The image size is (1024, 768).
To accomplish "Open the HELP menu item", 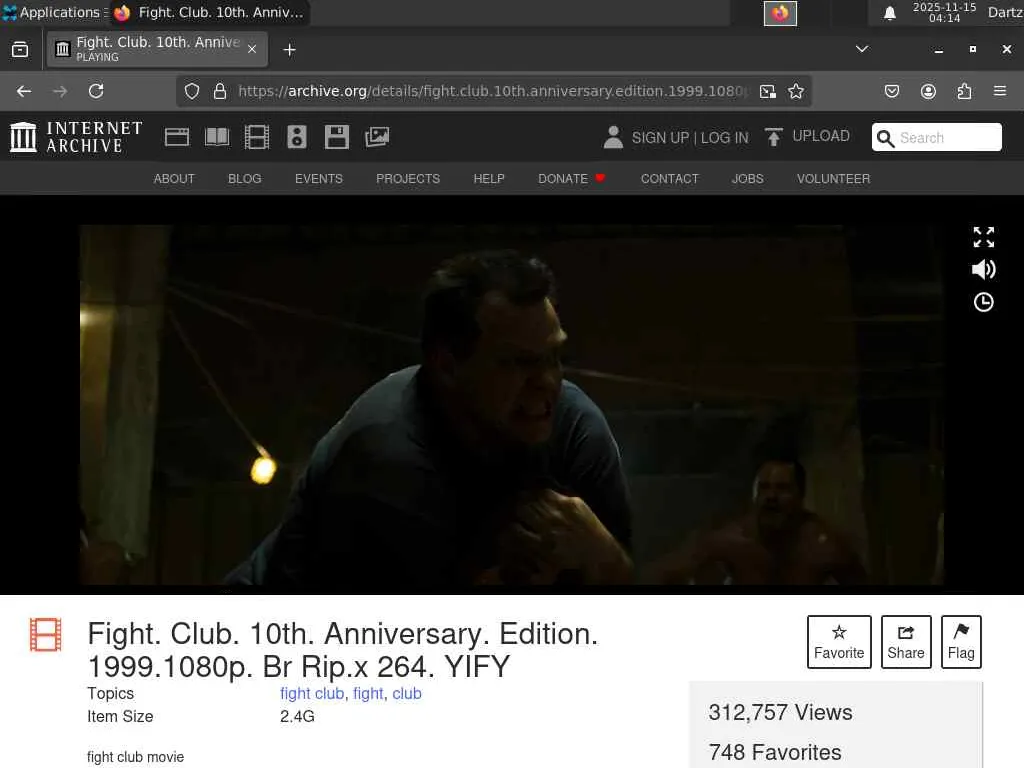I will [489, 179].
